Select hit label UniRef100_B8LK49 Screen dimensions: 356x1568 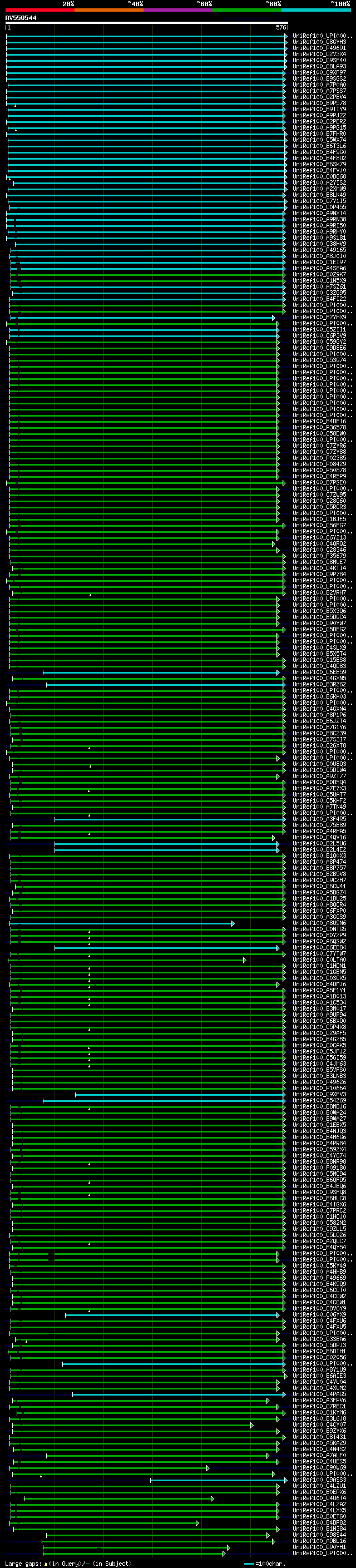click(x=319, y=195)
